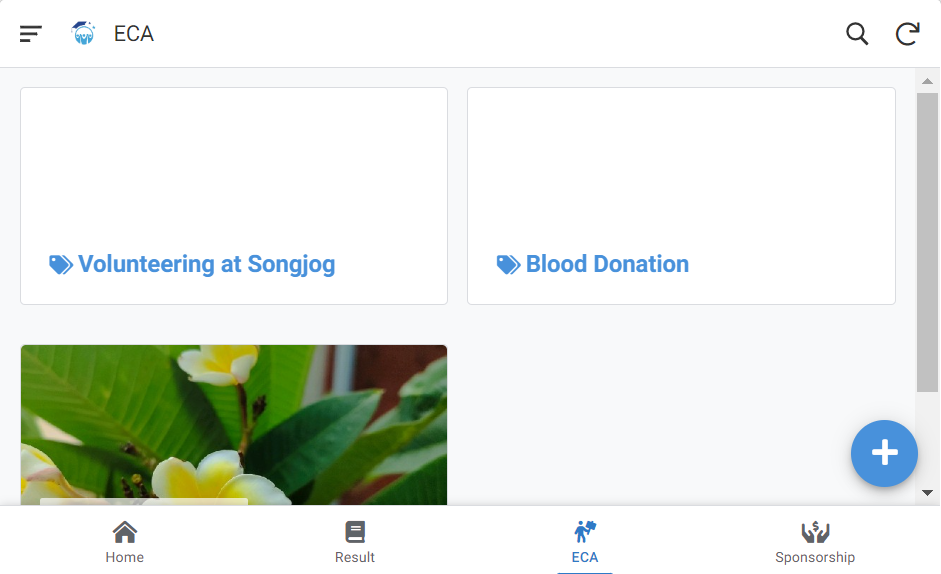Open the hamburger navigation menu
This screenshot has height=574, width=941.
click(x=31, y=34)
